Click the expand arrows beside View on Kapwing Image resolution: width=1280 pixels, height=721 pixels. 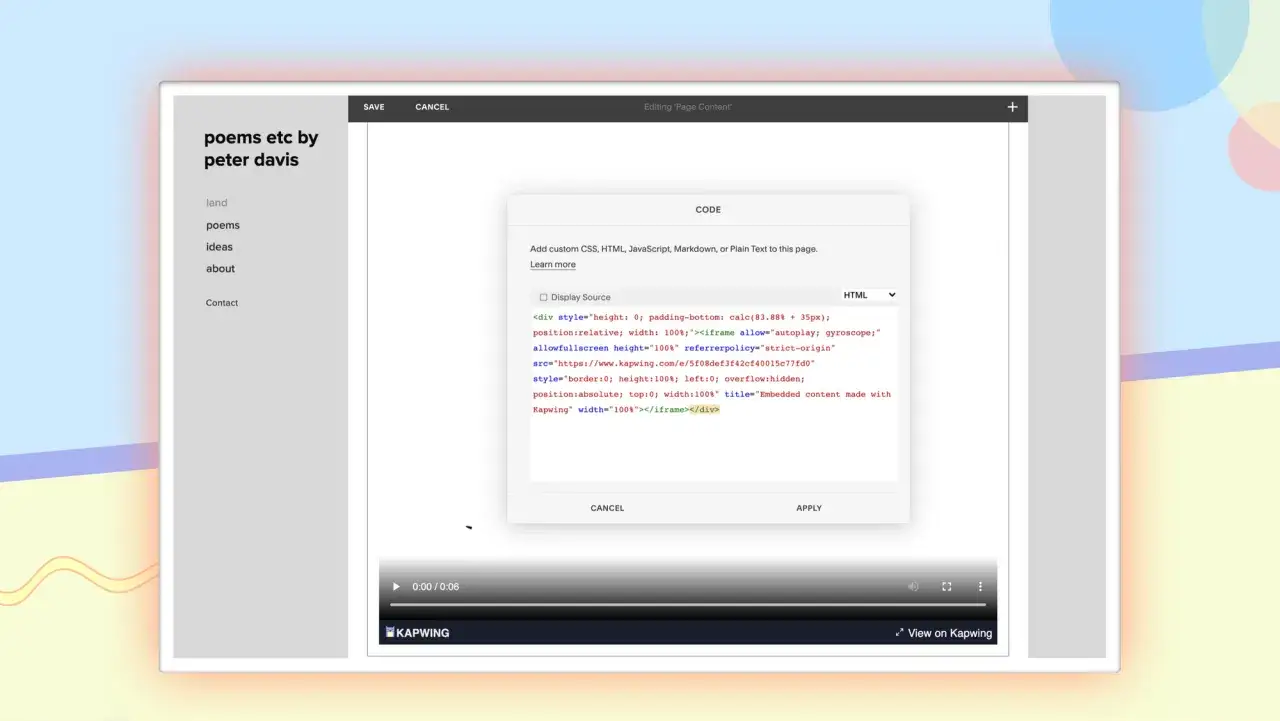pos(897,632)
